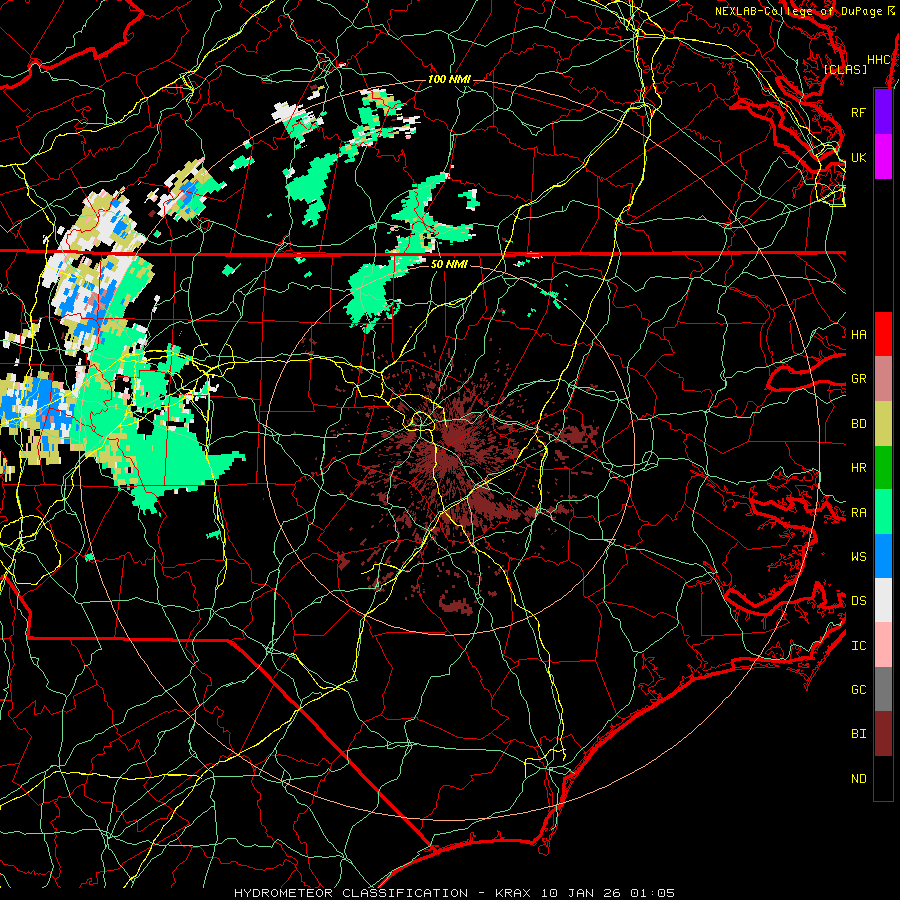
Task: Click the 100 NMI range ring label
Action: pos(449,79)
